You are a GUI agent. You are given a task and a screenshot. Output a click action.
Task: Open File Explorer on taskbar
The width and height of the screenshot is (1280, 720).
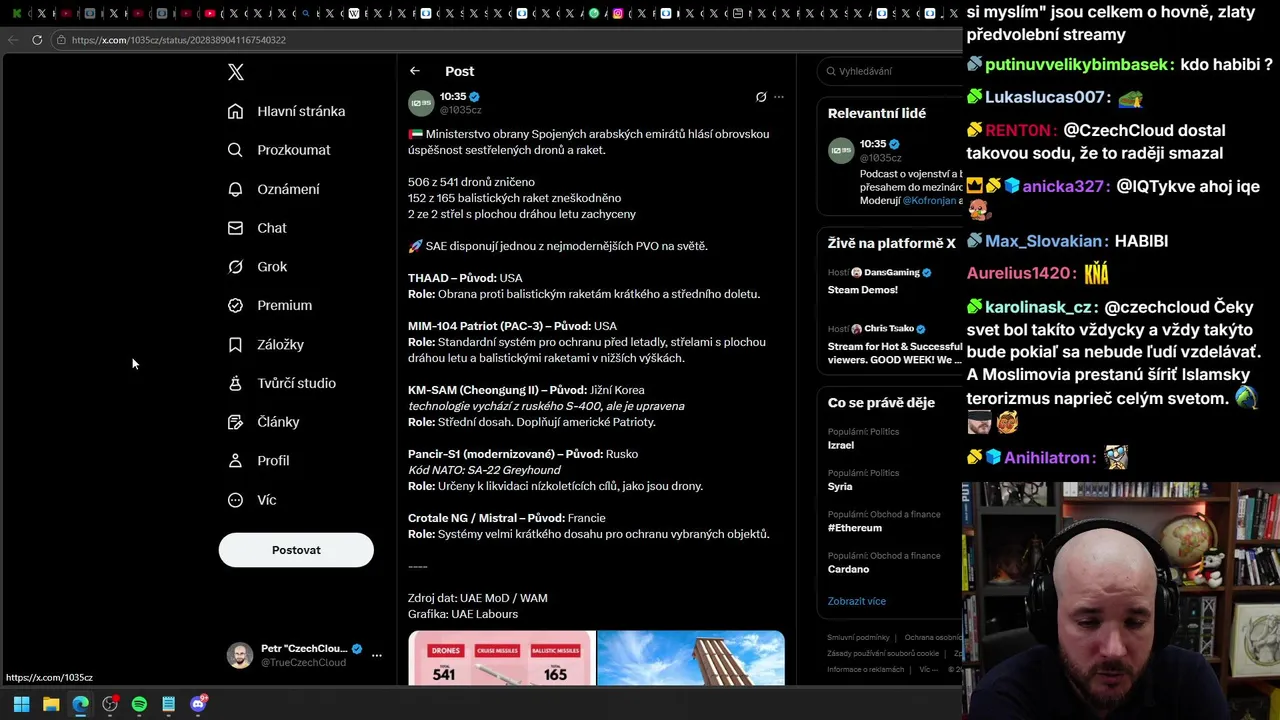coord(51,704)
